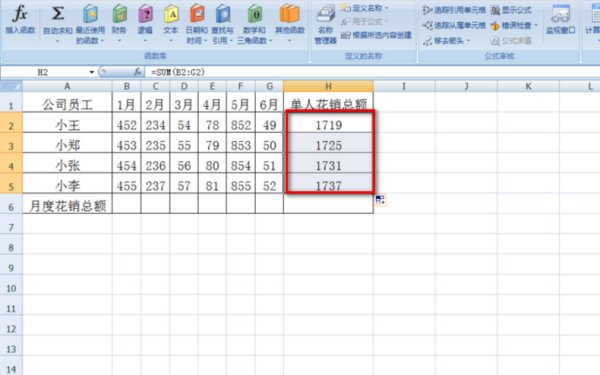Click Remove Arrows (移去箭头)
600x375 pixels.
pos(447,41)
